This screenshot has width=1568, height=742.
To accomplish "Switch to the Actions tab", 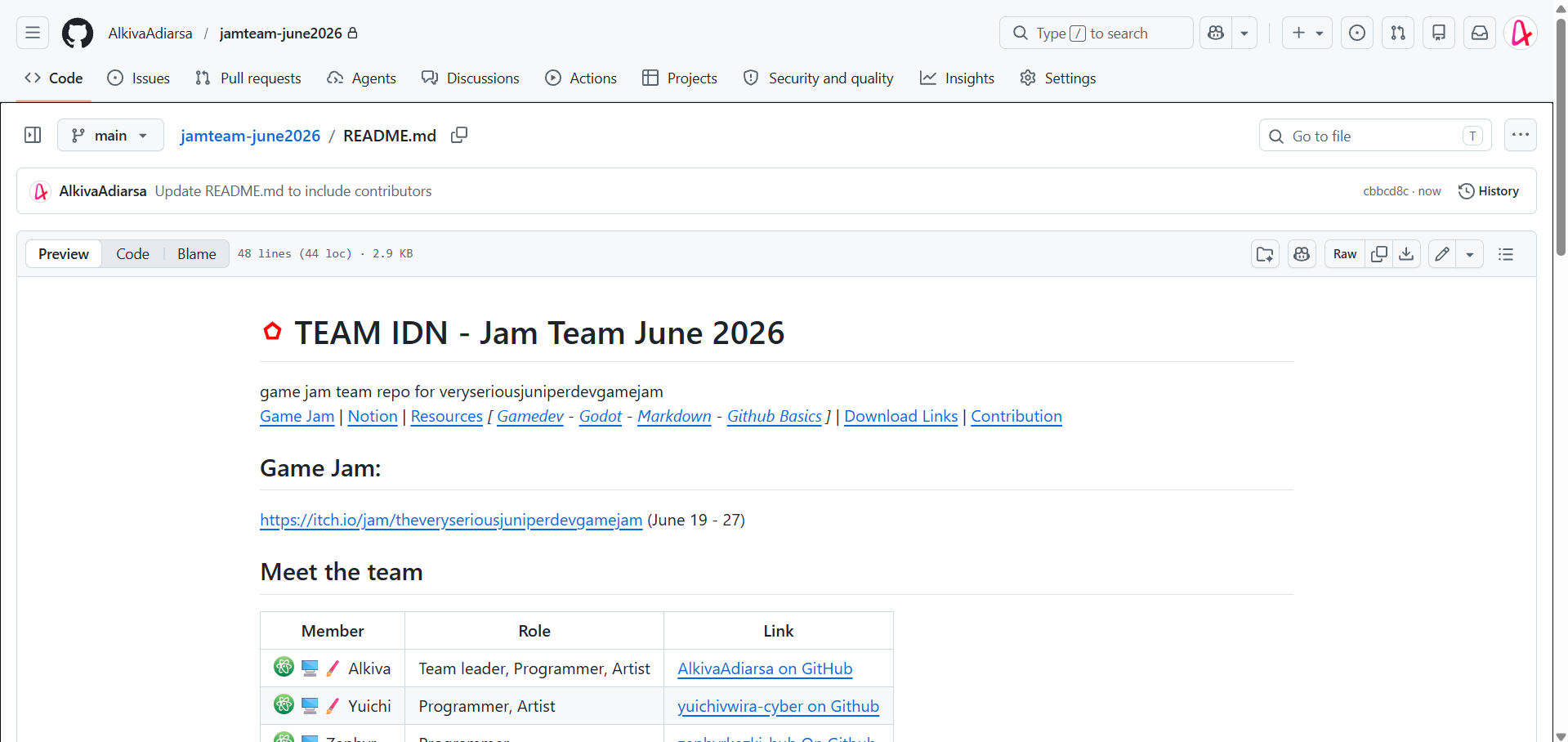I will point(581,78).
